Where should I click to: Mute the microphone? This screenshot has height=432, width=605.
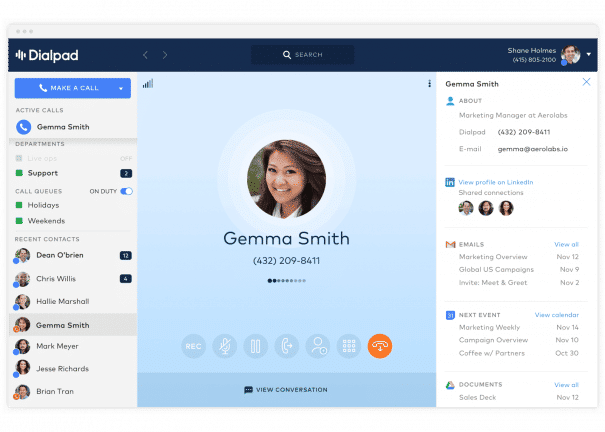point(225,346)
